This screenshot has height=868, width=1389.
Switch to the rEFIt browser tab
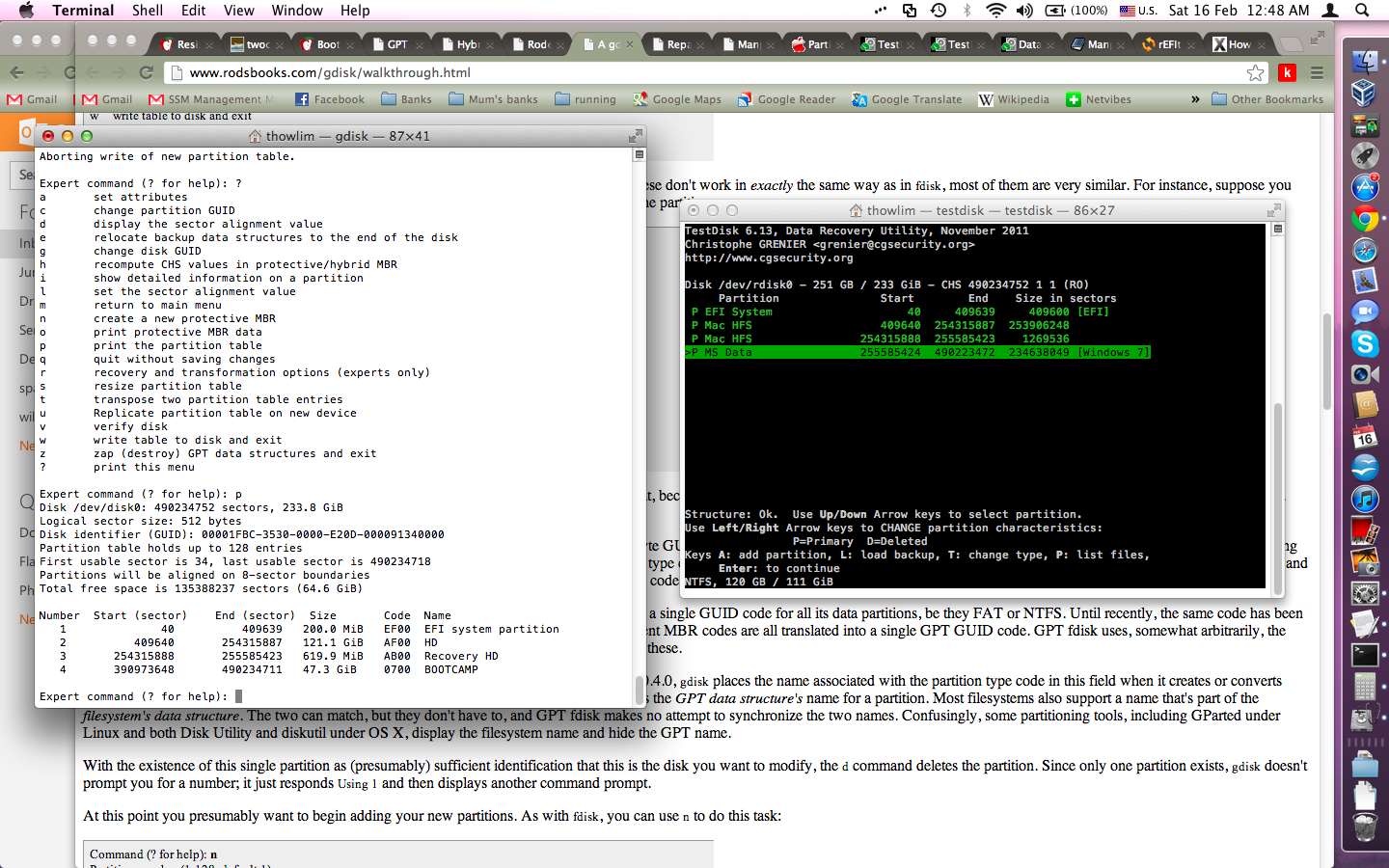click(x=1168, y=44)
